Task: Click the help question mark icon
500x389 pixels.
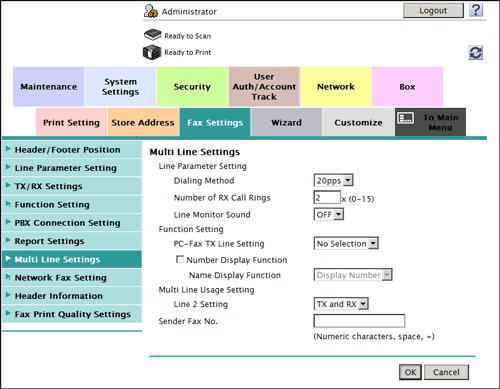Action: 476,10
